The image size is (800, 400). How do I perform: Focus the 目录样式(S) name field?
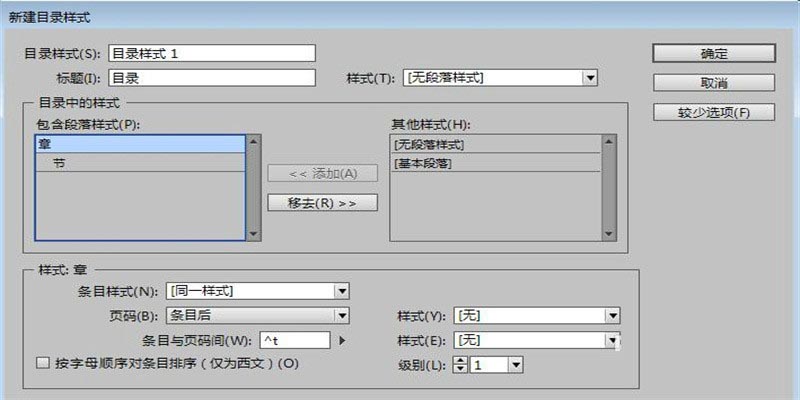tap(212, 53)
